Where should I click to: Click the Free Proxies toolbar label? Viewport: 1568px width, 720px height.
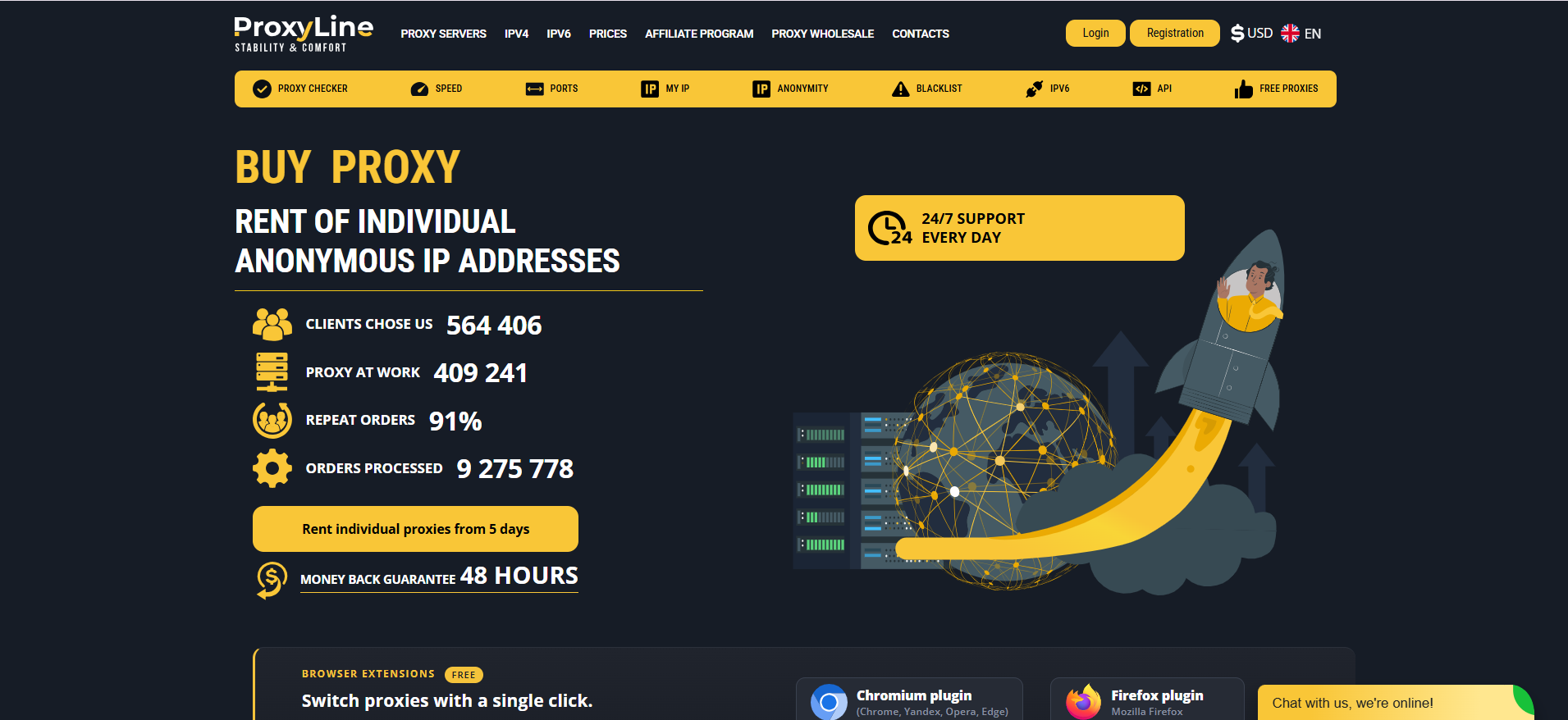[1289, 89]
